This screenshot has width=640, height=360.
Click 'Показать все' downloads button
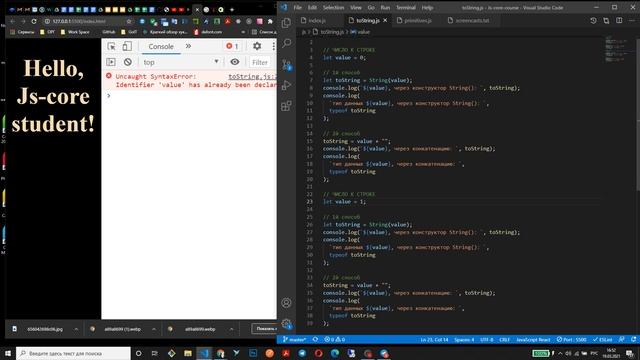pos(264,329)
